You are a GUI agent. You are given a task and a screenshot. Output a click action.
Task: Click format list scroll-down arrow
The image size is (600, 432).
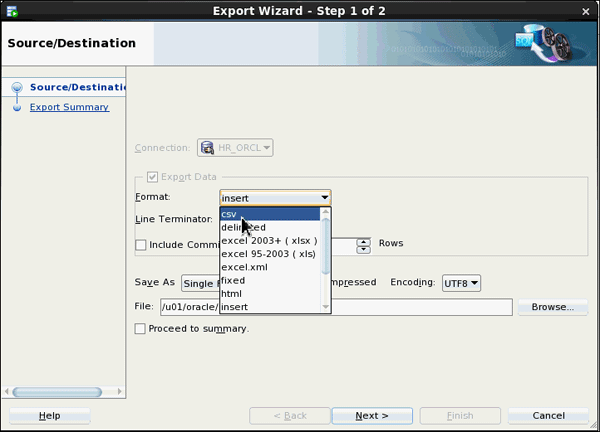pyautogui.click(x=326, y=307)
